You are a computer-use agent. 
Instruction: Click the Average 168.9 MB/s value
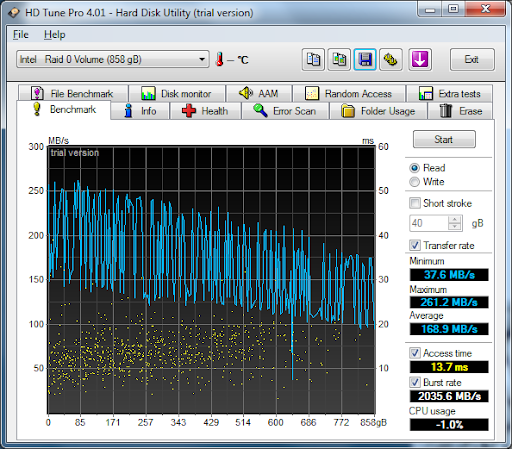point(449,329)
